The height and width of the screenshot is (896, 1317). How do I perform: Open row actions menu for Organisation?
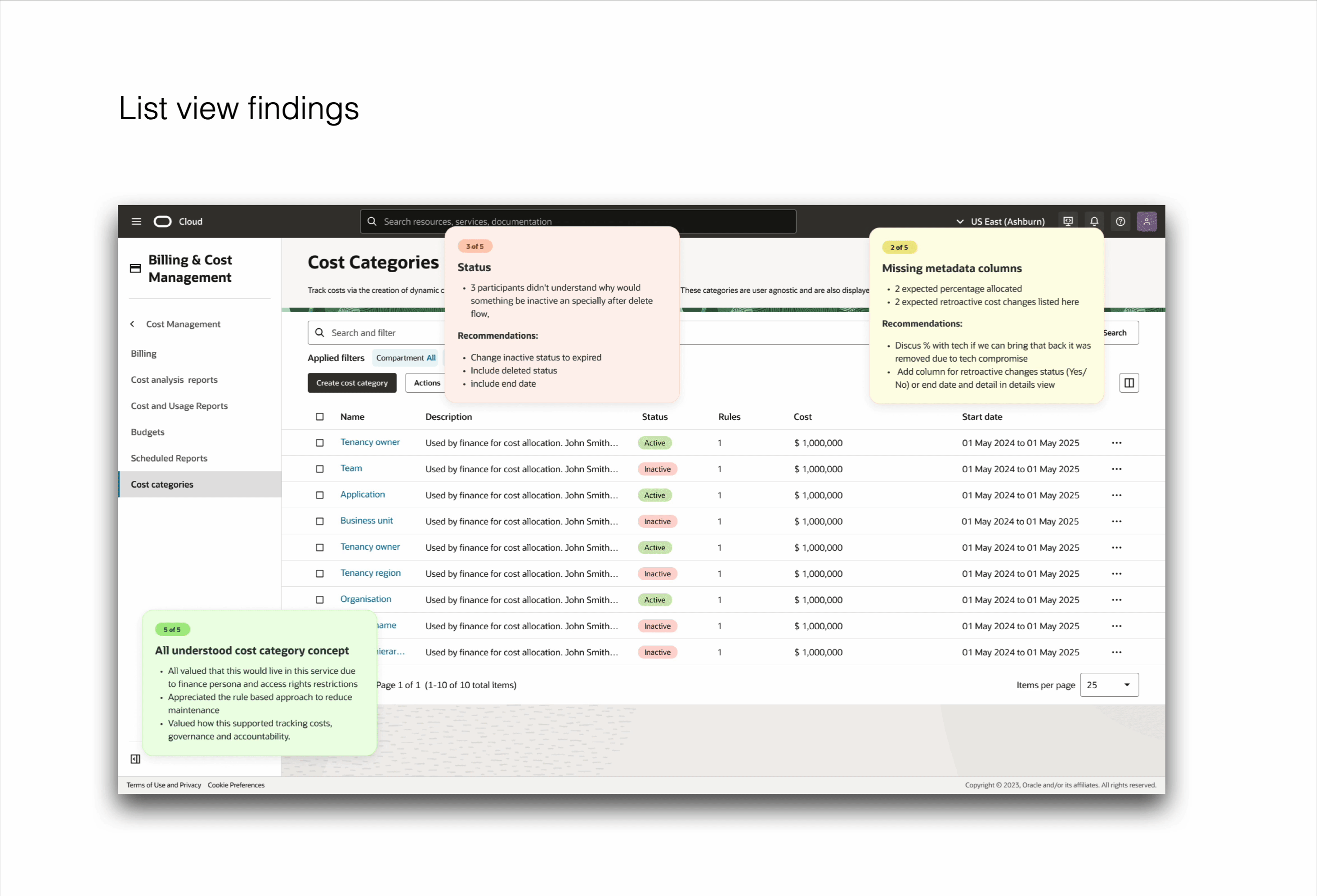click(1116, 600)
